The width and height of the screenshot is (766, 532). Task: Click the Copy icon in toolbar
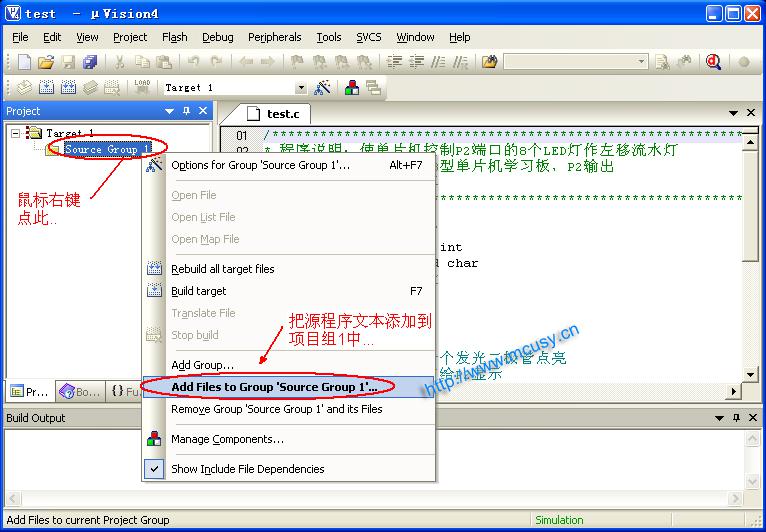(x=142, y=62)
